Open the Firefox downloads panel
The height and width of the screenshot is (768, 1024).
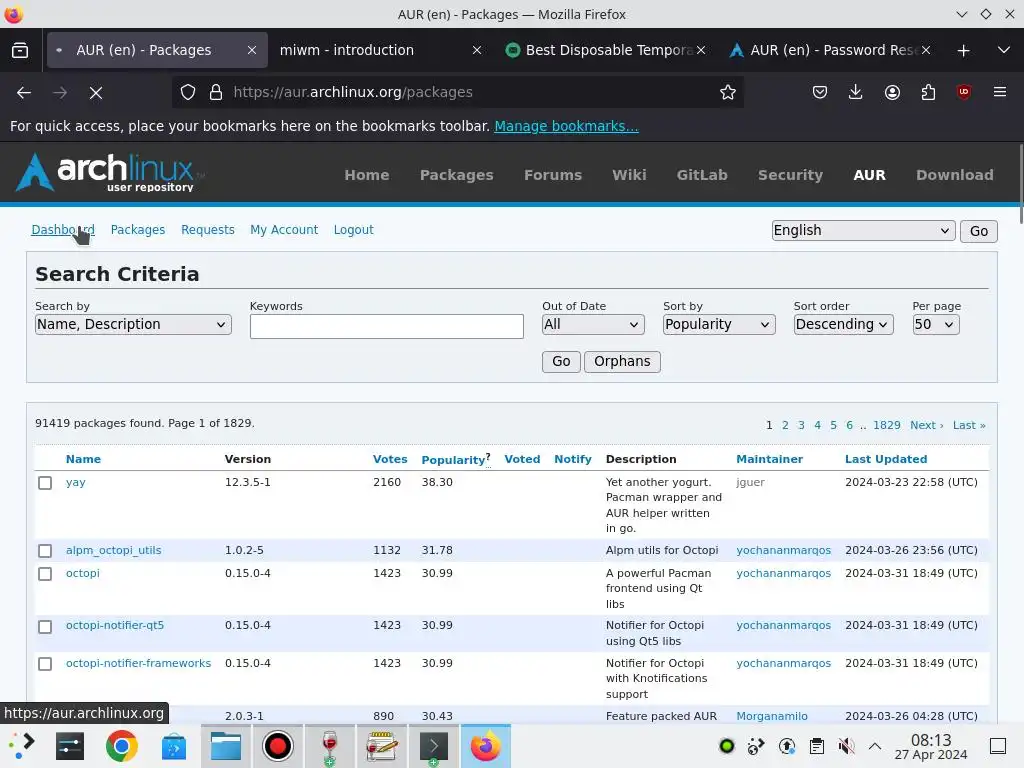coord(856,93)
